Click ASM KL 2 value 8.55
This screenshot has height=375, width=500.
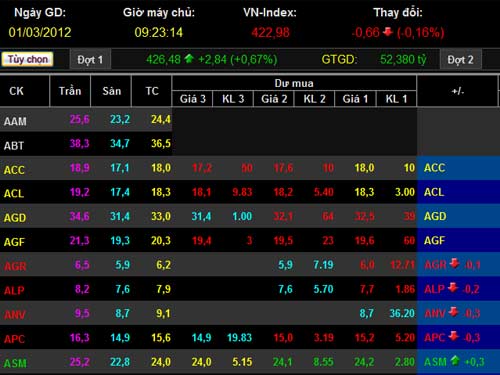coord(323,362)
